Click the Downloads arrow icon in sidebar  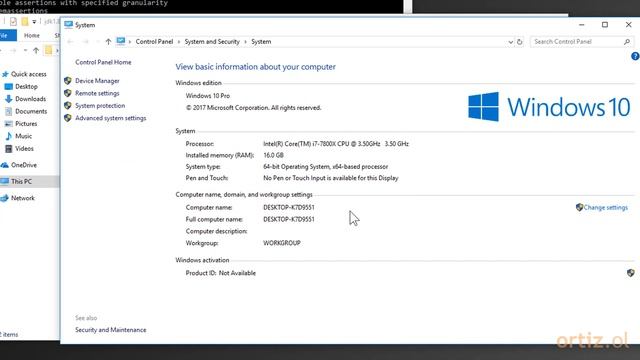tap(9, 99)
